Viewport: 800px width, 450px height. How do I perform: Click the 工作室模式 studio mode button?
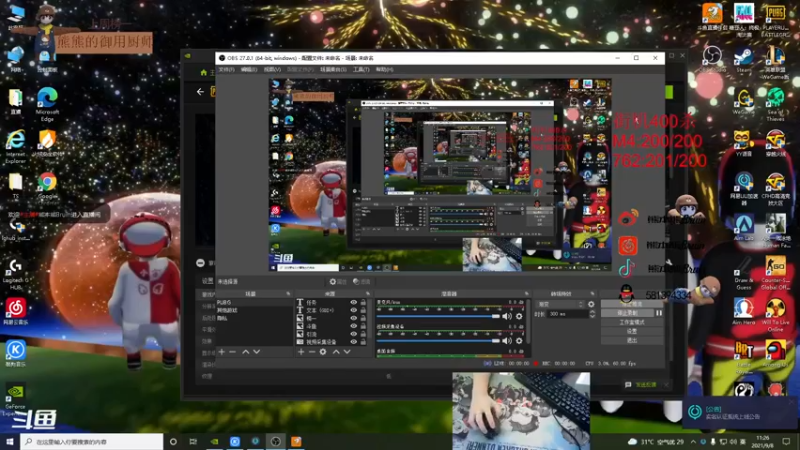(x=632, y=322)
